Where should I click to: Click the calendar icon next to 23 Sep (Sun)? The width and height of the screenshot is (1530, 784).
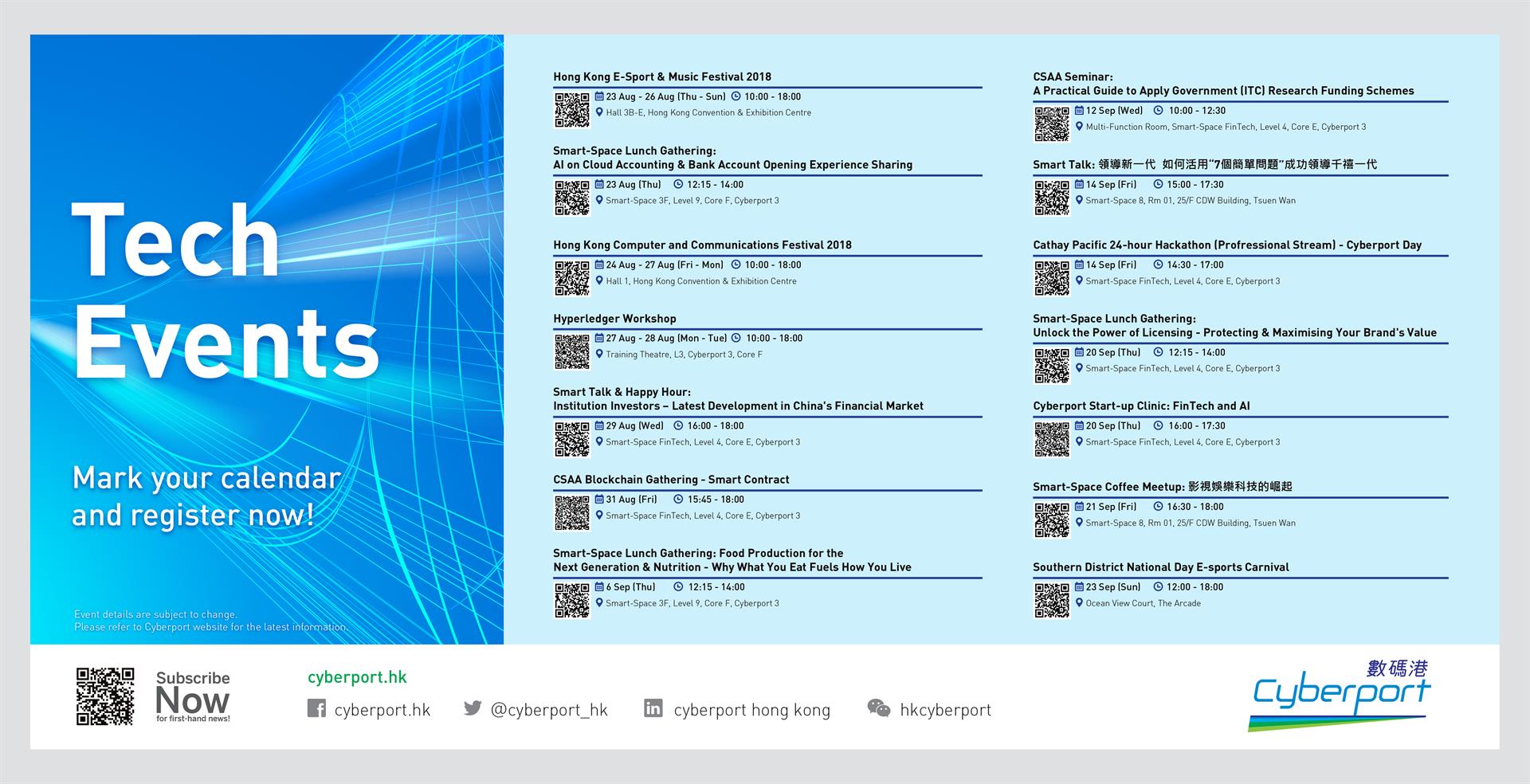point(1079,586)
